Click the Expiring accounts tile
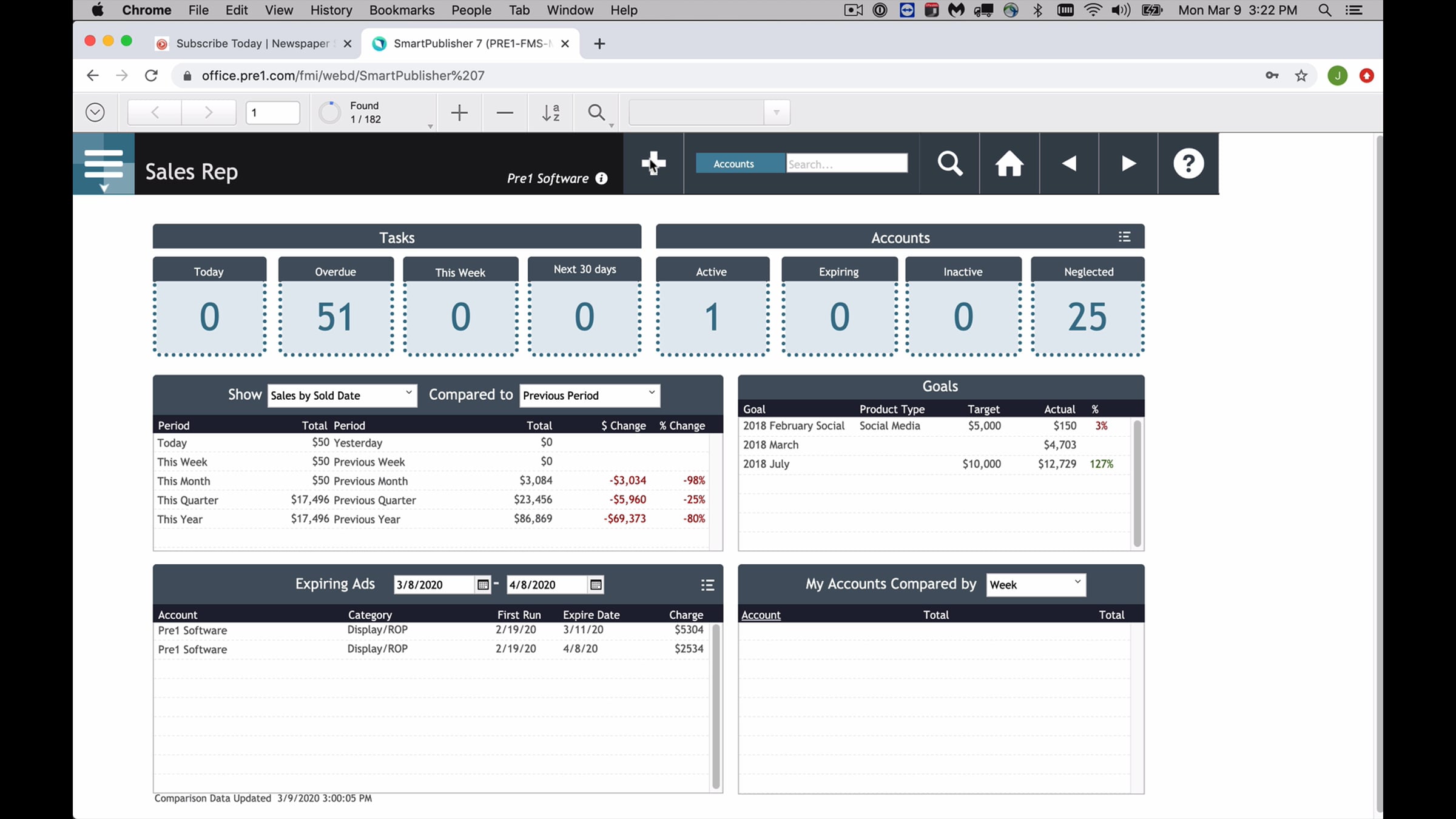The width and height of the screenshot is (1456, 819). [839, 306]
